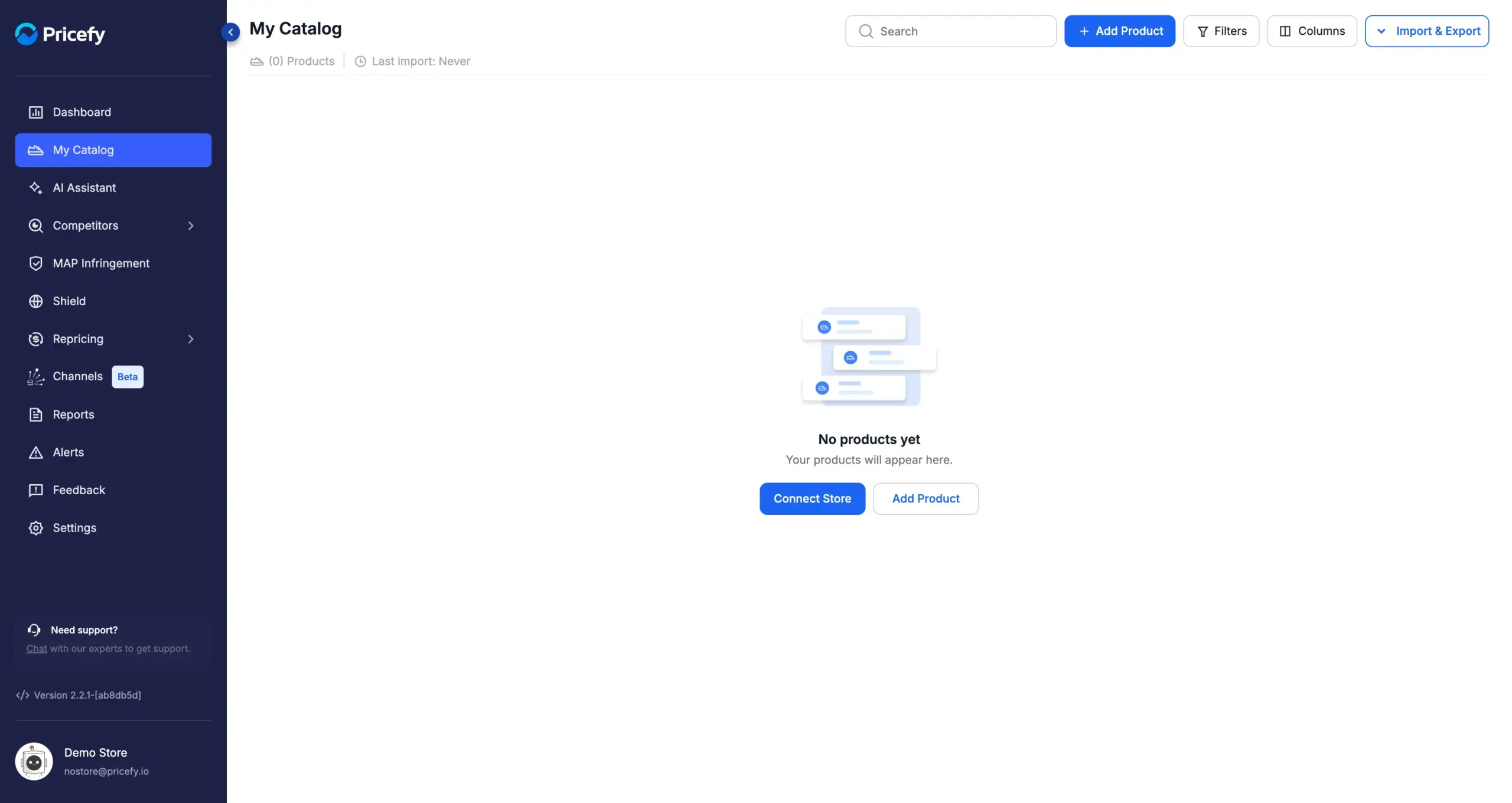Click the MAP Infringement shield-check icon
The width and height of the screenshot is (1512, 803).
coord(35,263)
